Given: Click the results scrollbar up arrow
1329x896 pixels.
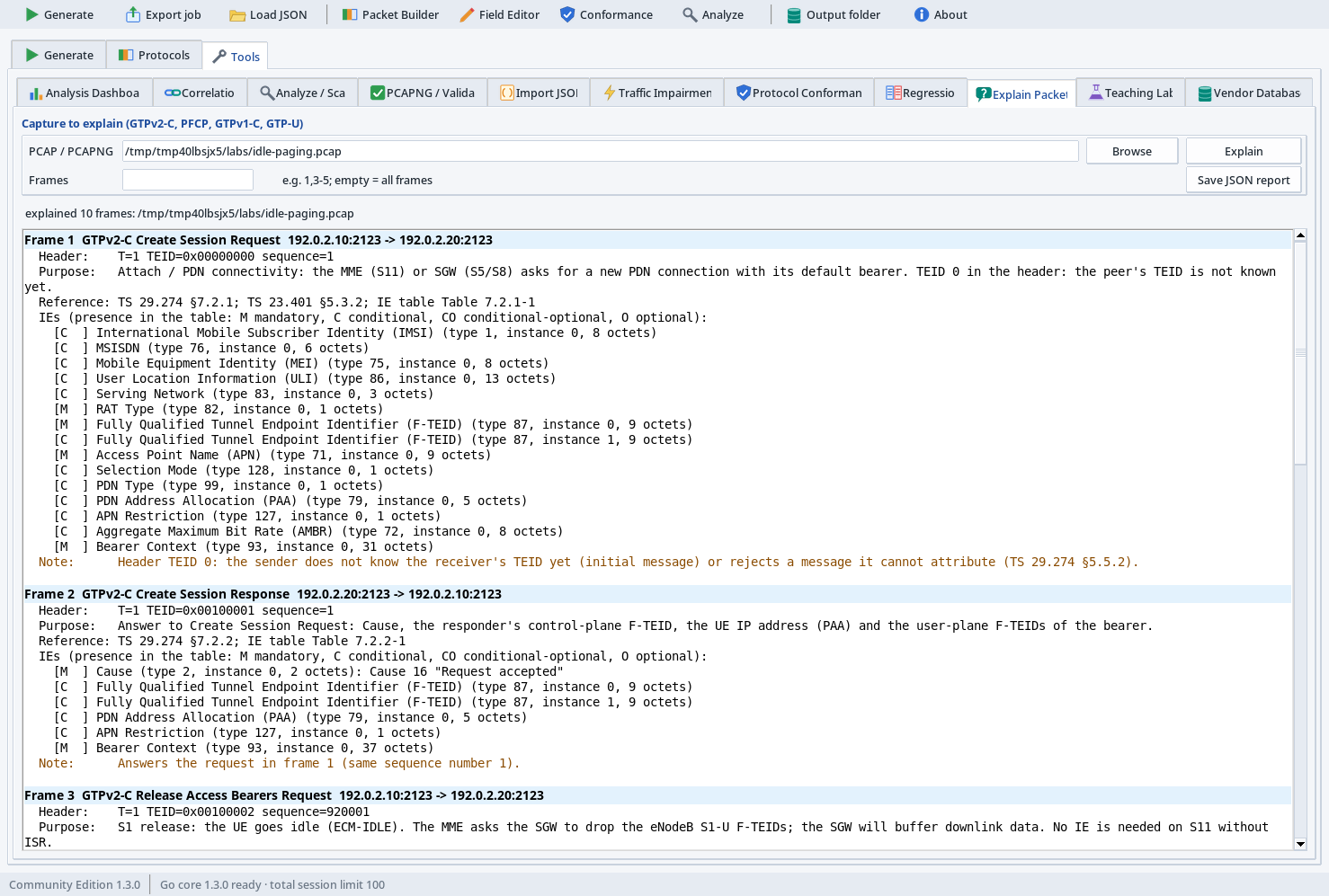Looking at the screenshot, I should 1300,235.
